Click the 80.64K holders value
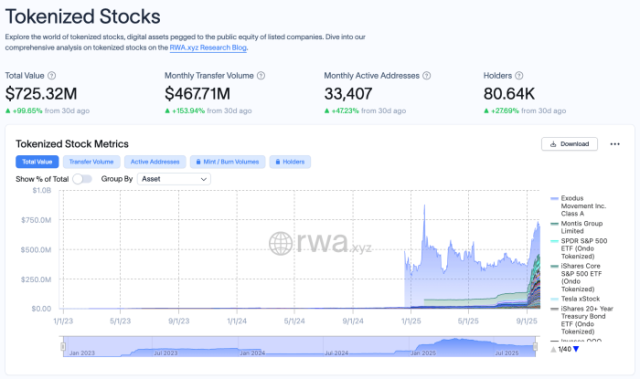The image size is (640, 379). 509,94
